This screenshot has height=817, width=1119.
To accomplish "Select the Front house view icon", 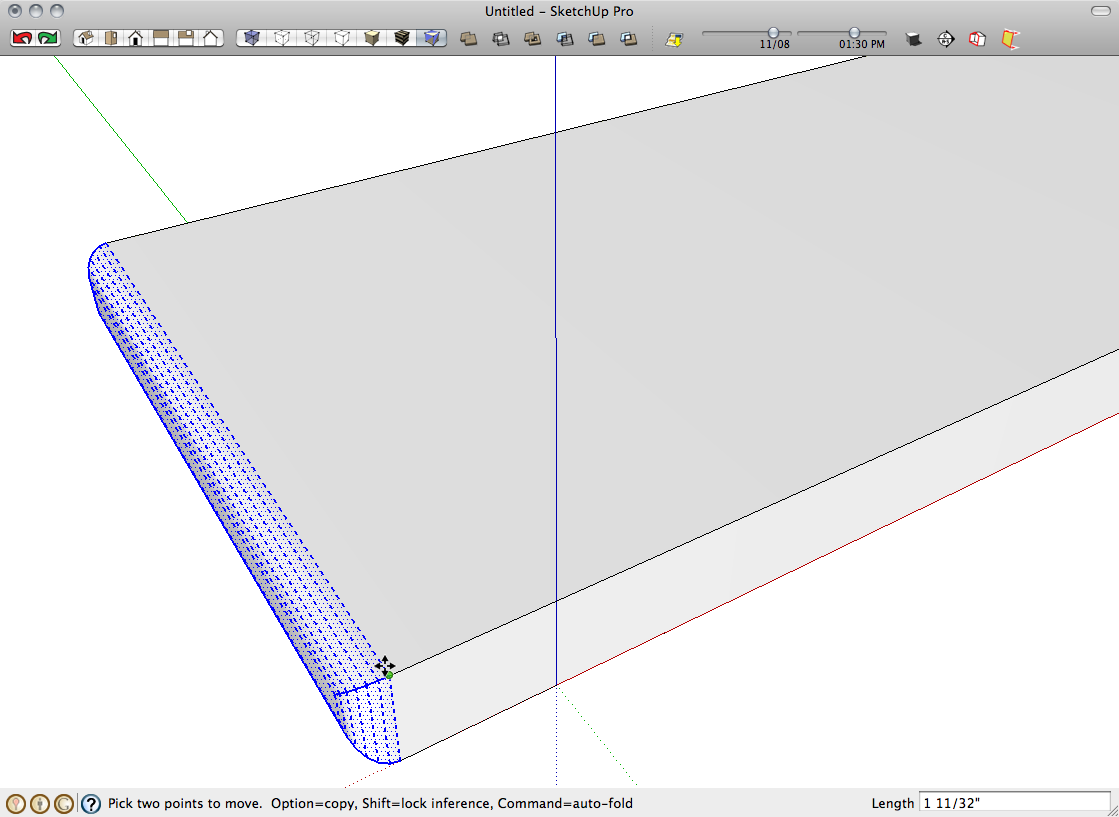I will coord(135,38).
